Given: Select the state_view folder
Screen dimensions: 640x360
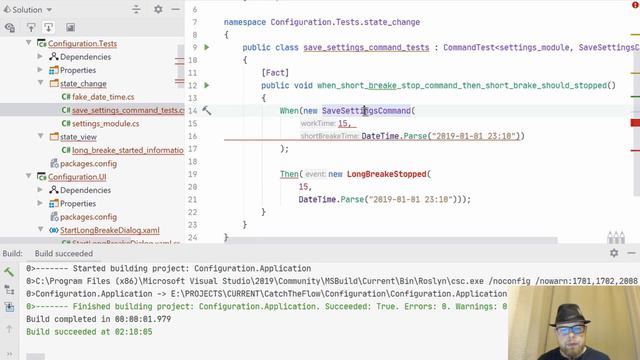Looking at the screenshot, I should pyautogui.click(x=78, y=137).
